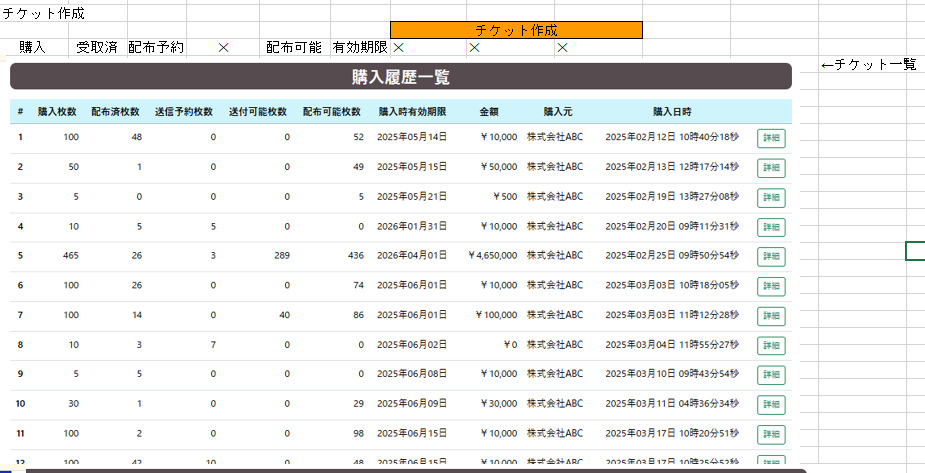925x473 pixels.
Task: Click the 購入履歴一覧 title banner
Action: [x=401, y=77]
